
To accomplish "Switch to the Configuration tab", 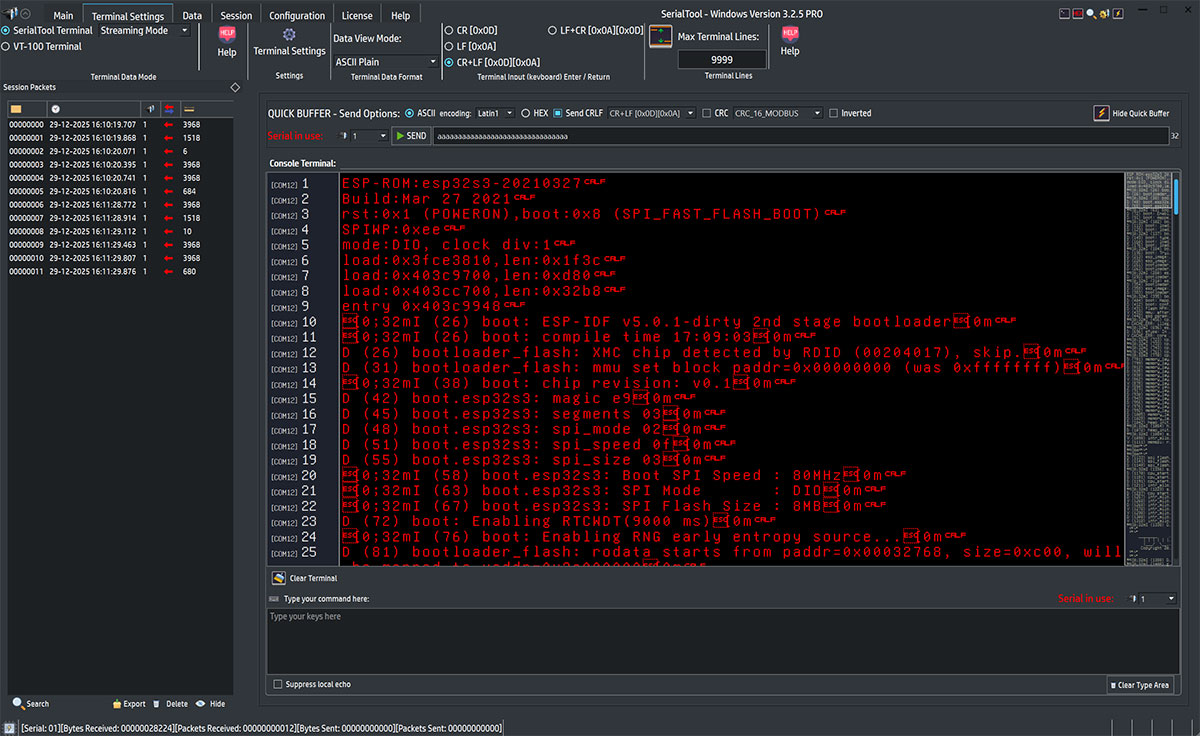I will (x=297, y=14).
